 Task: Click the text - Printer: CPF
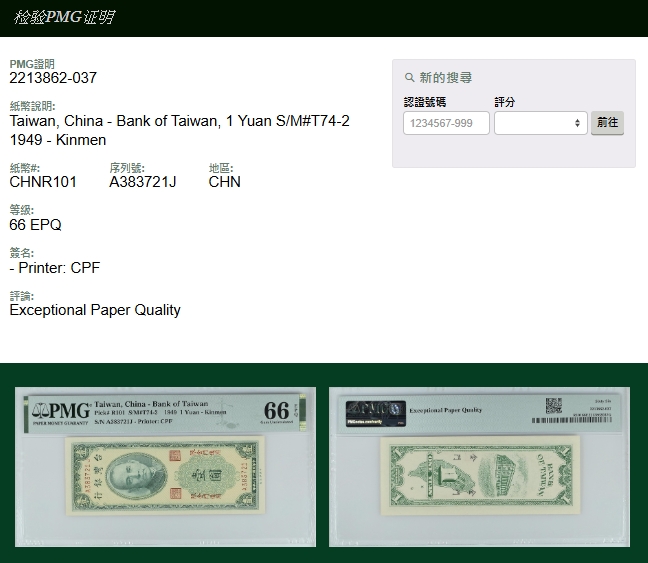click(x=55, y=268)
